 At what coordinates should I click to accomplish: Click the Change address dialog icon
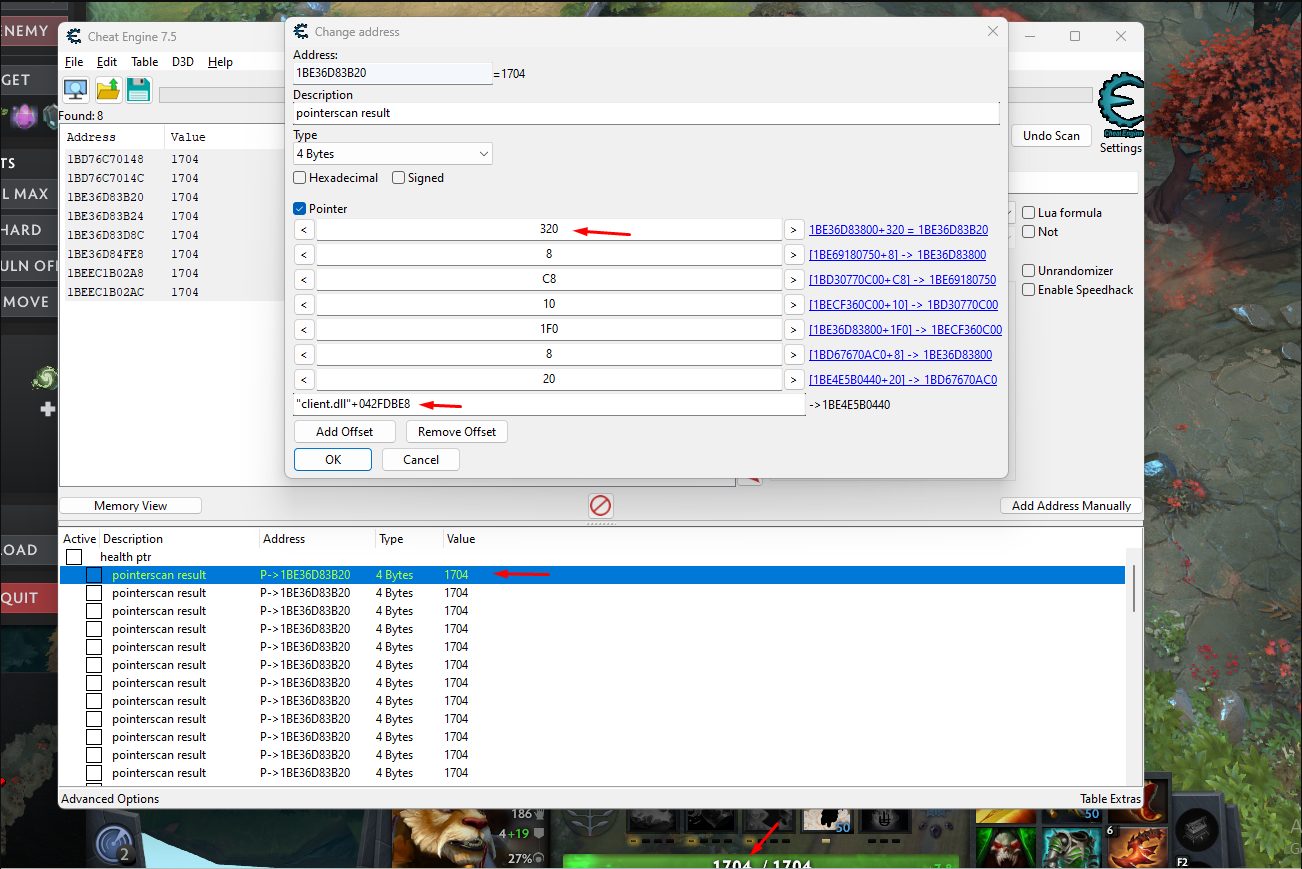tap(301, 31)
